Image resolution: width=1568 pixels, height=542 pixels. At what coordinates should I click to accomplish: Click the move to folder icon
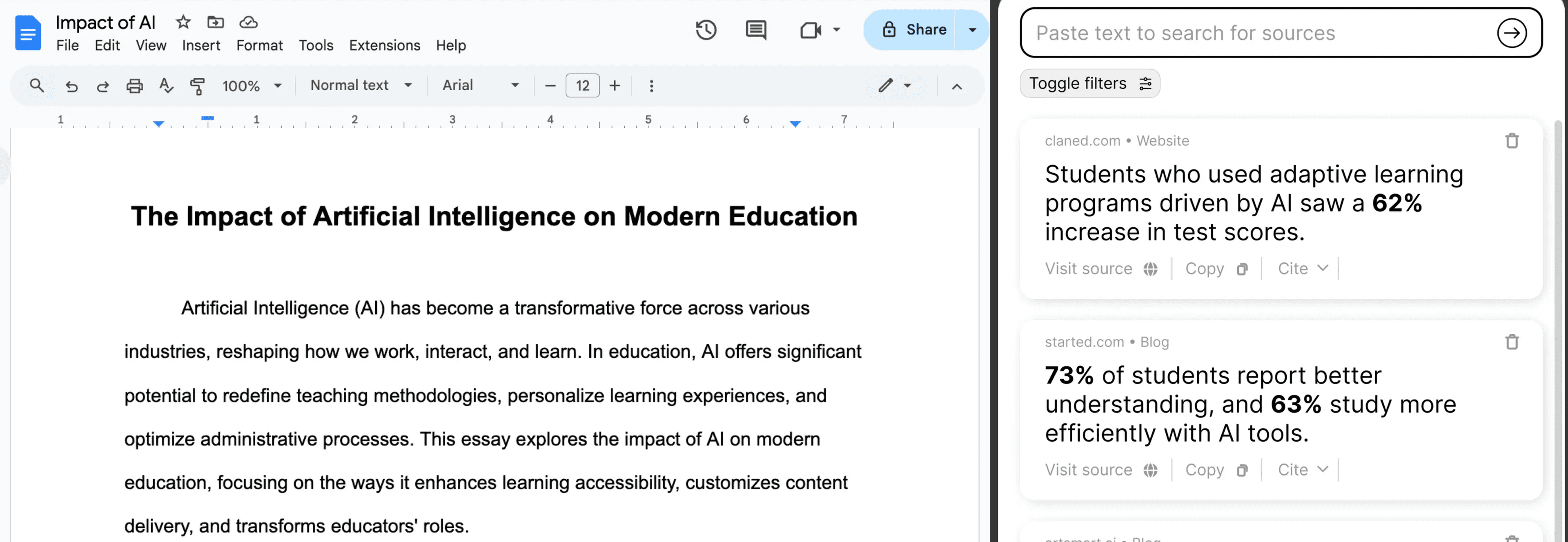(x=216, y=22)
